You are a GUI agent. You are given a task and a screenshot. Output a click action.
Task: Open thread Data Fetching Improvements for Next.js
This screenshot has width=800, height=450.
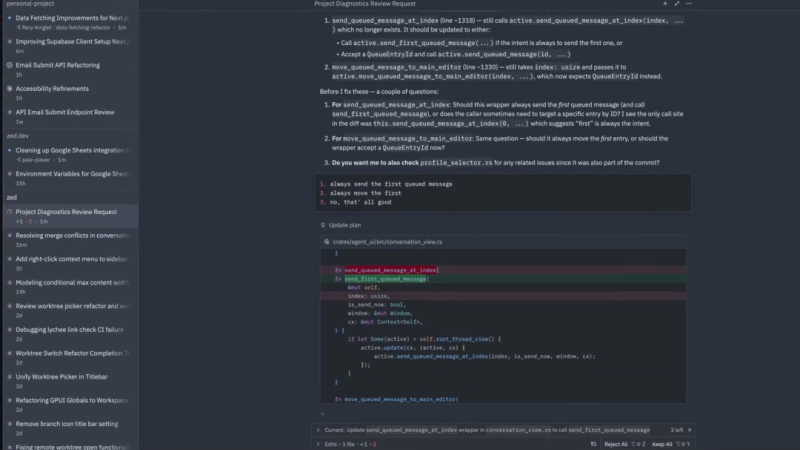[x=70, y=22]
